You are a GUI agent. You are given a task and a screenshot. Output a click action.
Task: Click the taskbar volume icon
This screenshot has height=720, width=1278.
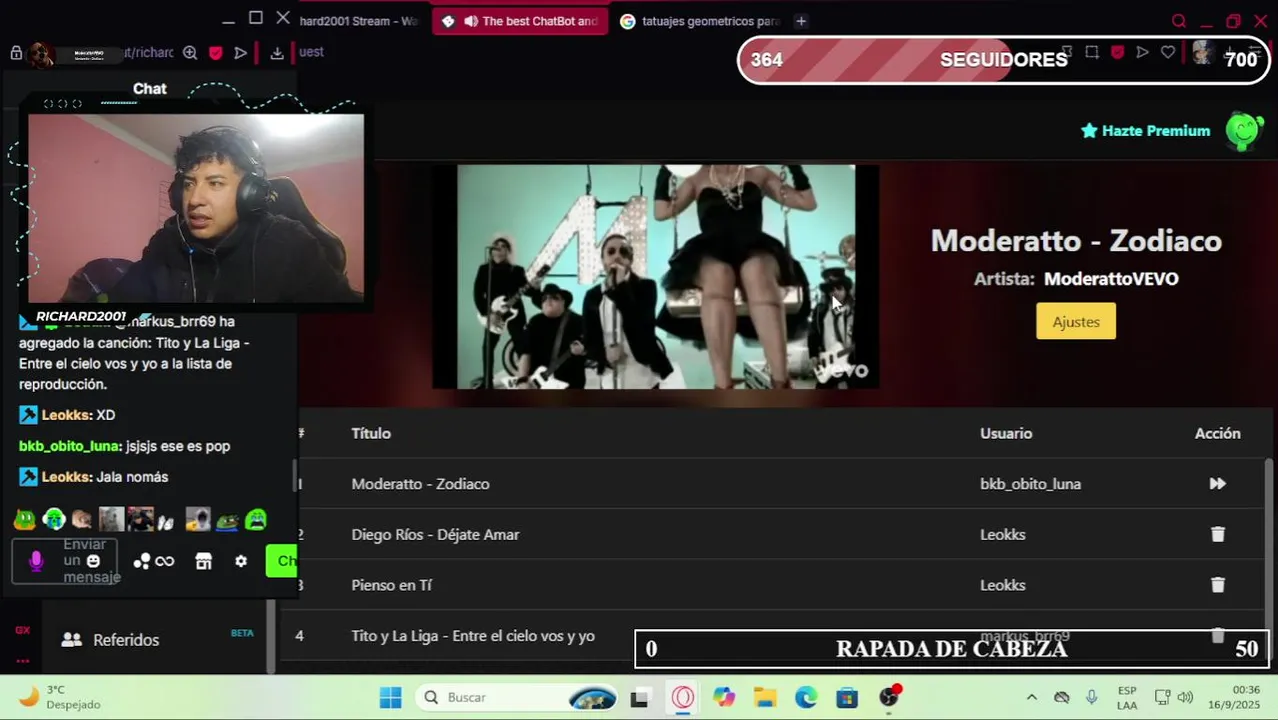click(x=1185, y=697)
